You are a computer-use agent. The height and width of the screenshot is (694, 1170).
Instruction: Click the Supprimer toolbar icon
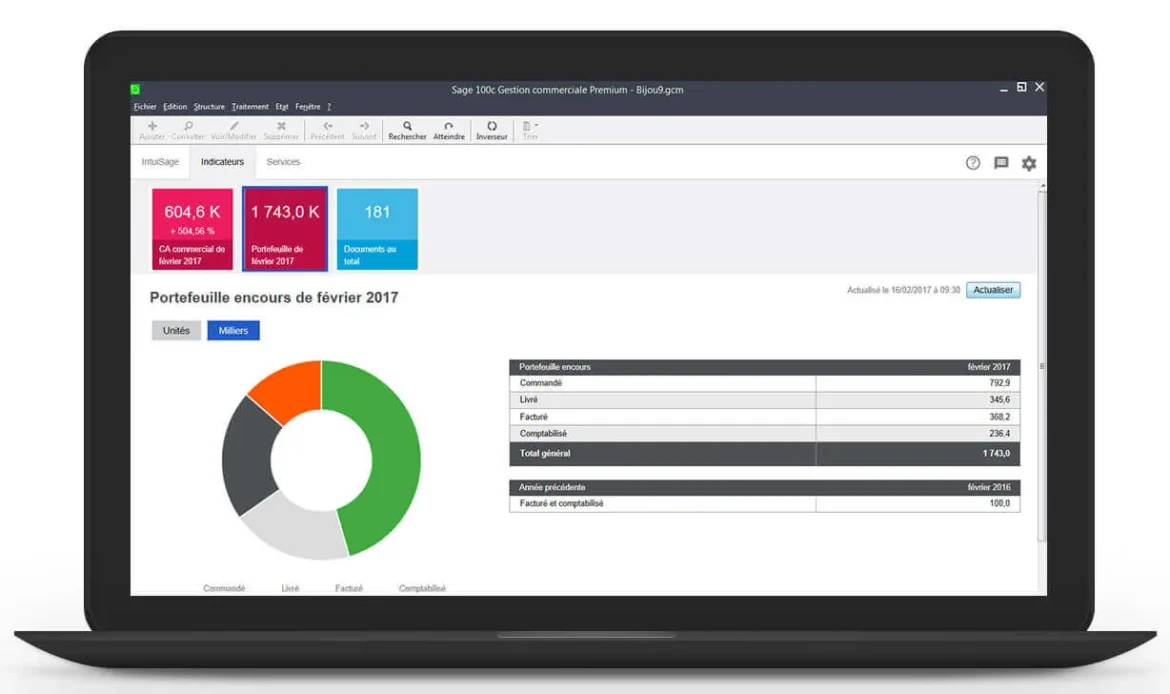click(281, 127)
